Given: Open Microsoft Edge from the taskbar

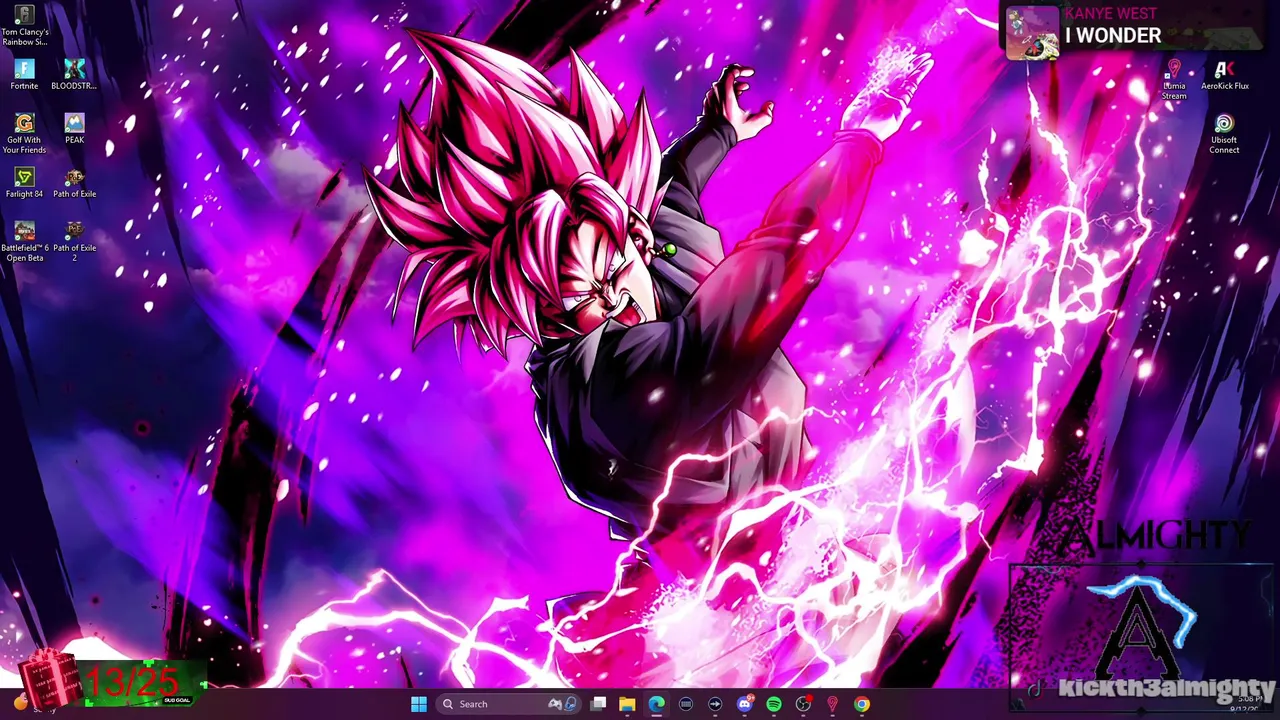Looking at the screenshot, I should (656, 704).
